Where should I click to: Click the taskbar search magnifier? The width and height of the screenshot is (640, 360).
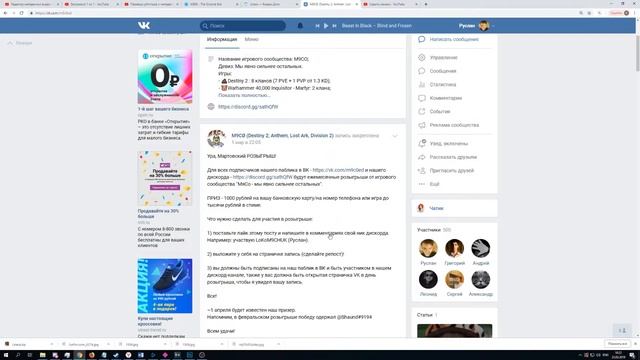[18, 355]
